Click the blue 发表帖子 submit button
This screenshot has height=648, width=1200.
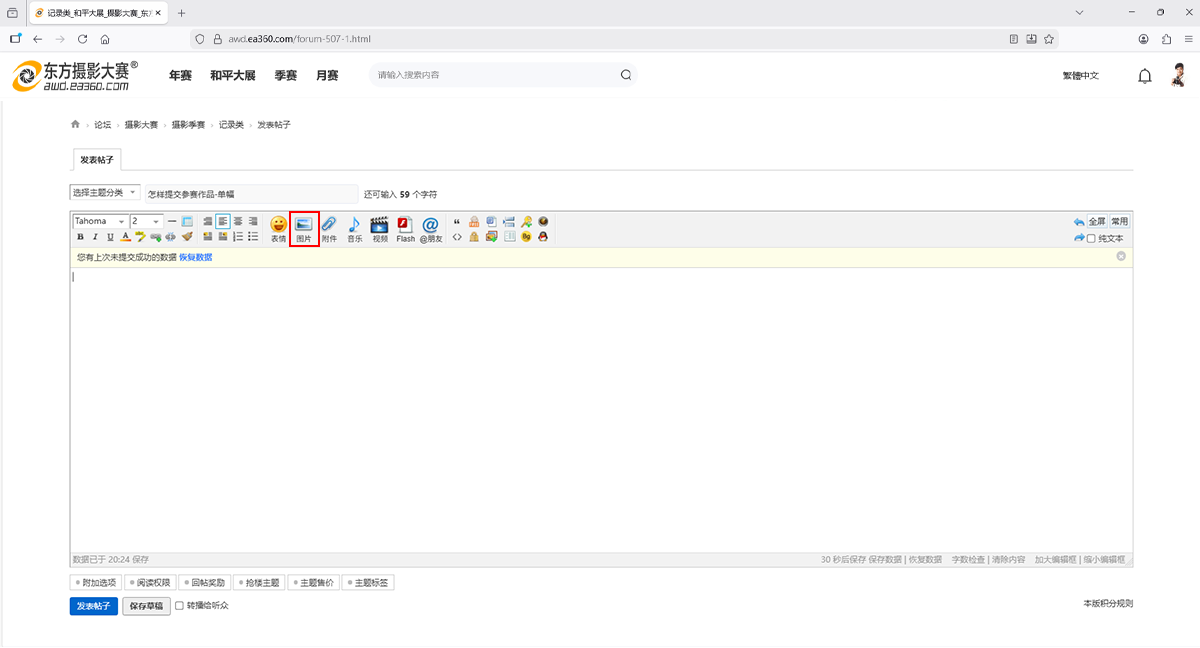click(x=94, y=606)
